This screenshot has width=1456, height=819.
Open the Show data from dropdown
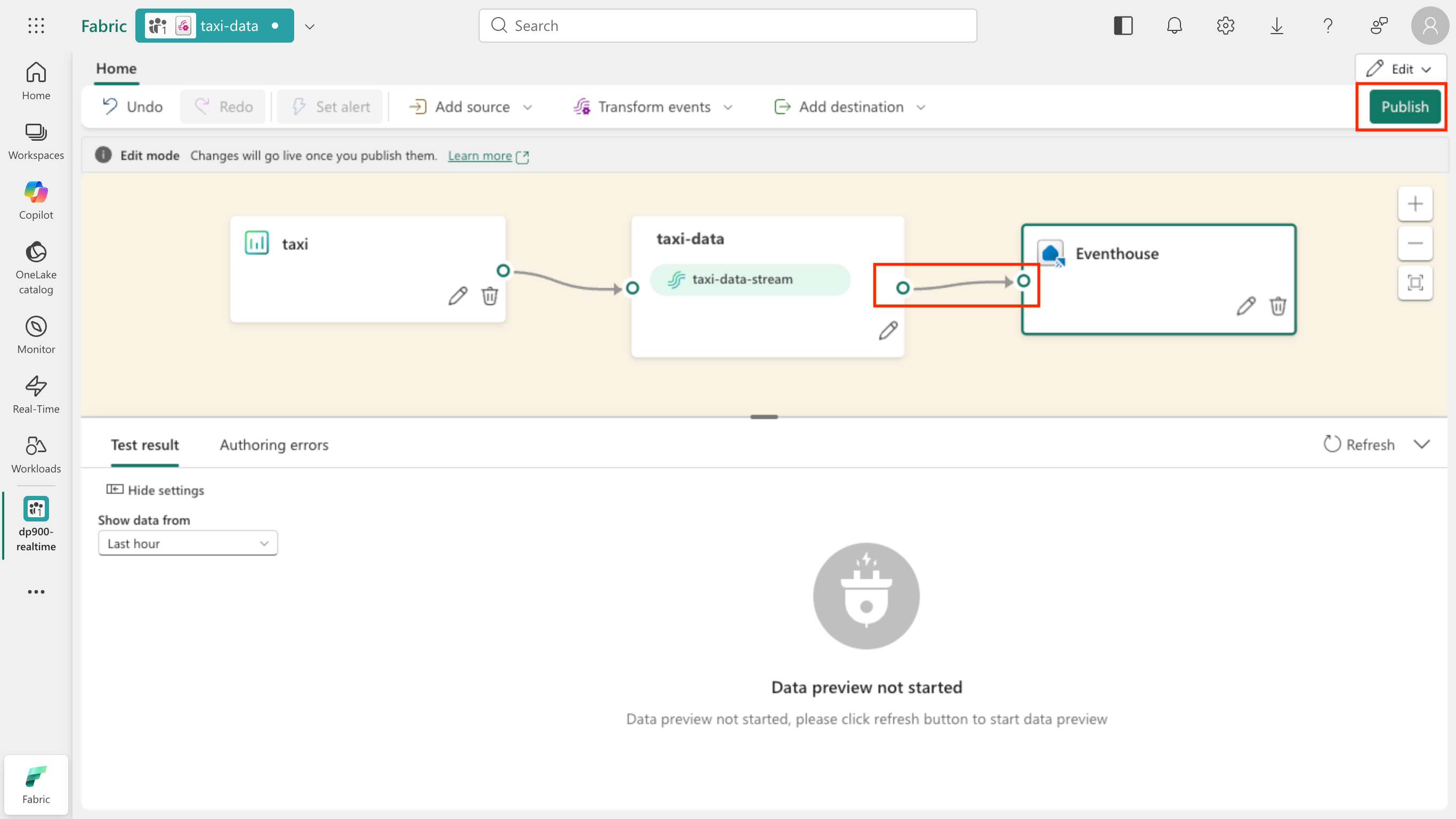click(188, 543)
